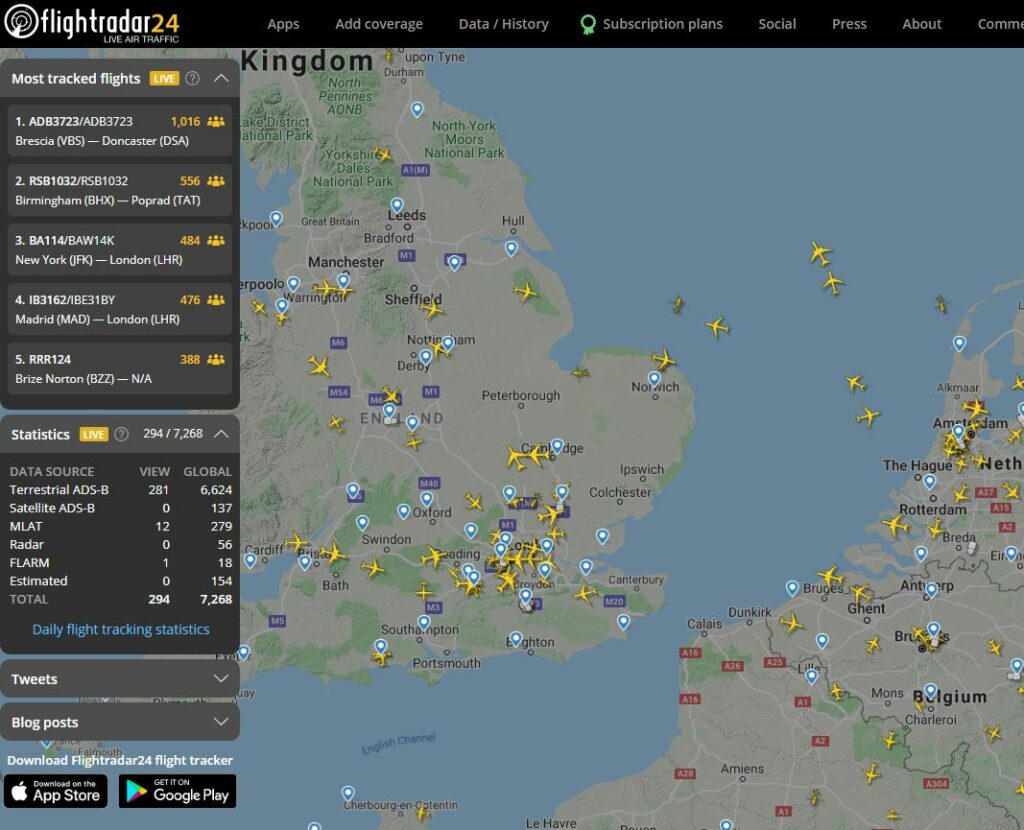Open the About menu
This screenshot has height=830, width=1024.
(x=921, y=24)
